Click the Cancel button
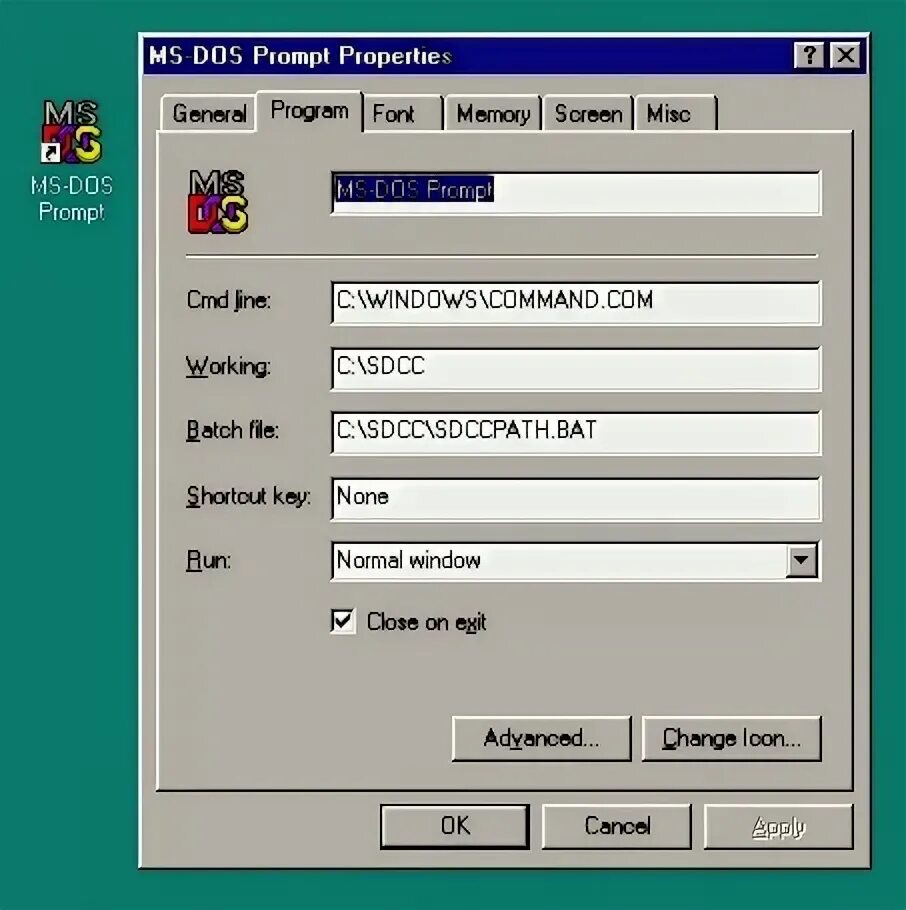This screenshot has width=906, height=910. [x=616, y=826]
